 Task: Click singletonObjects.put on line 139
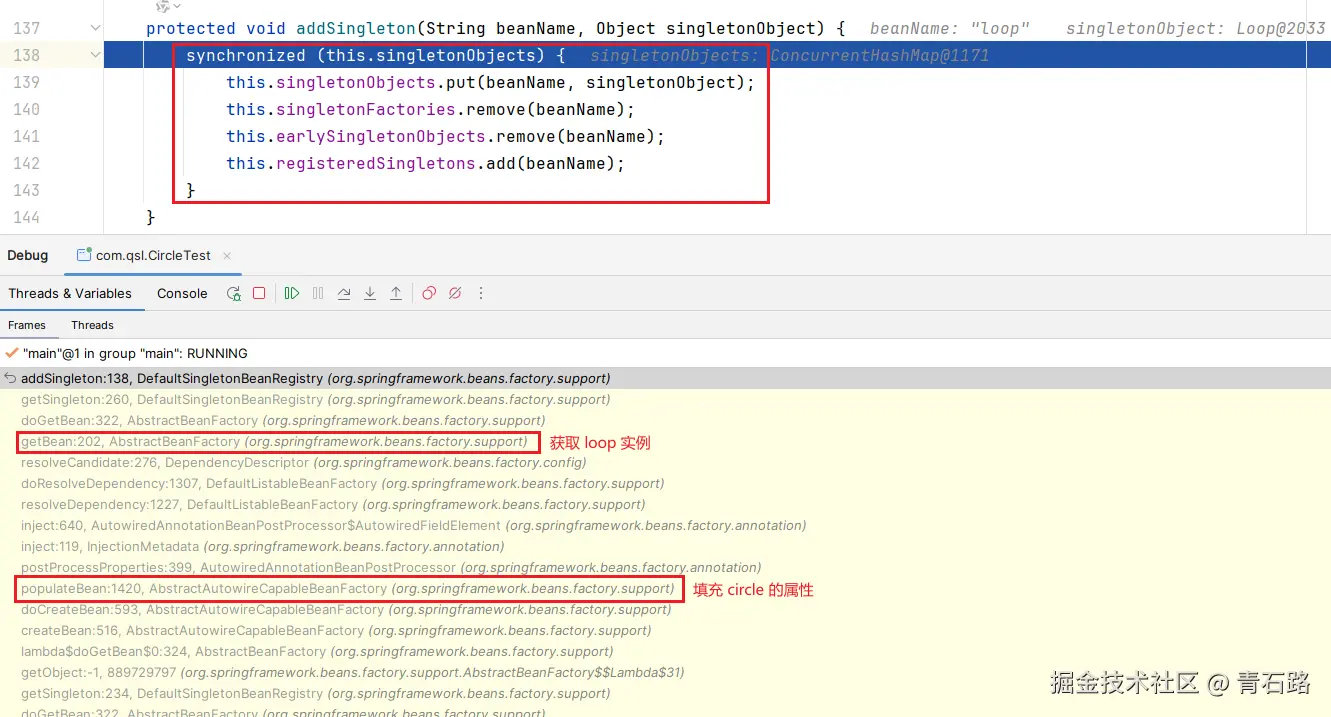pyautogui.click(x=371, y=82)
